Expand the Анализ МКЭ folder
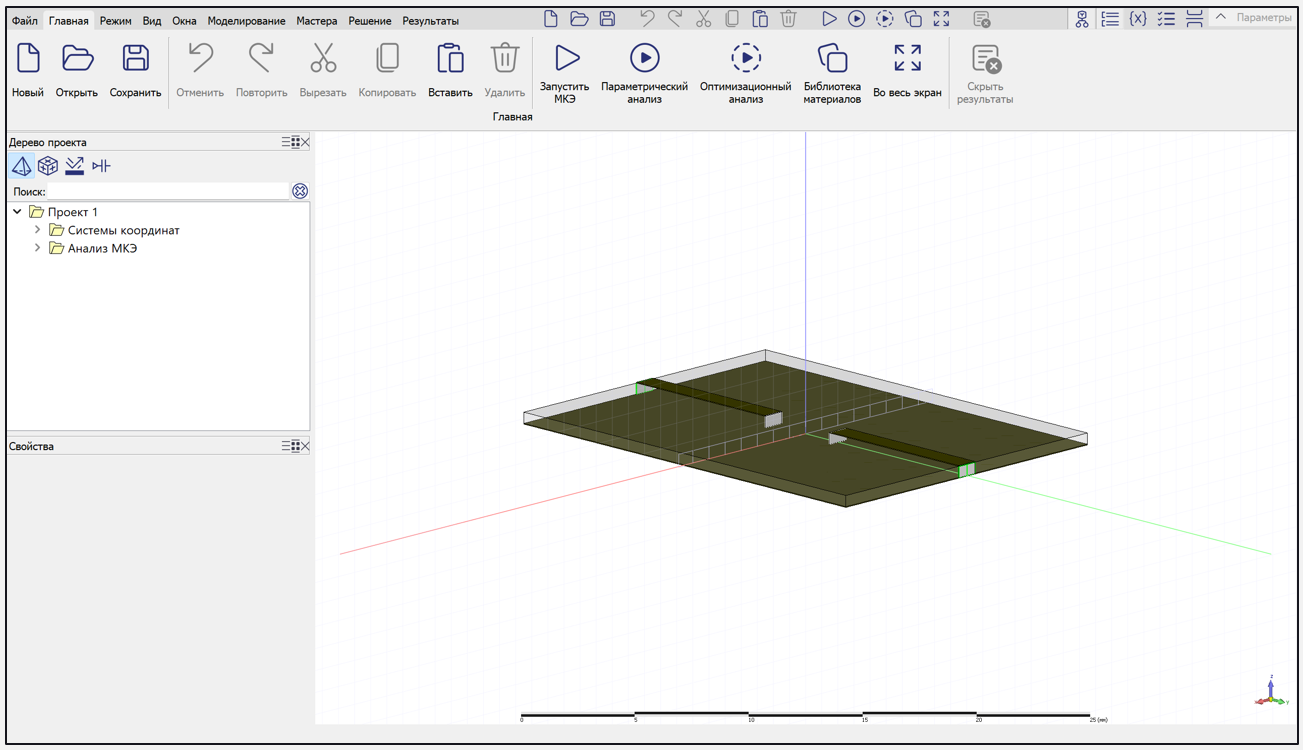This screenshot has height=750, width=1303. [x=38, y=248]
